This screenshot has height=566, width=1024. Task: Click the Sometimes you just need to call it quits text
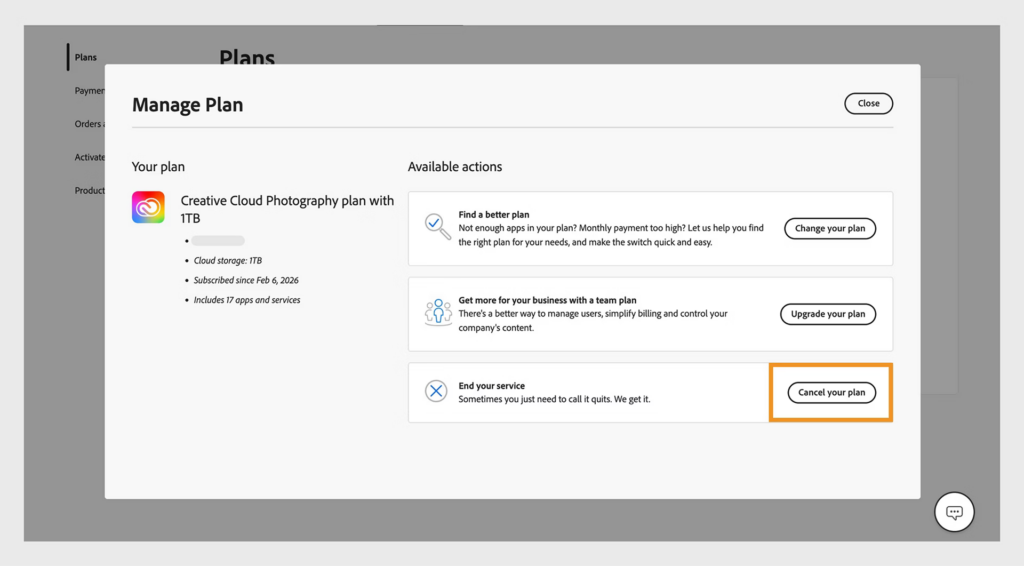point(554,399)
